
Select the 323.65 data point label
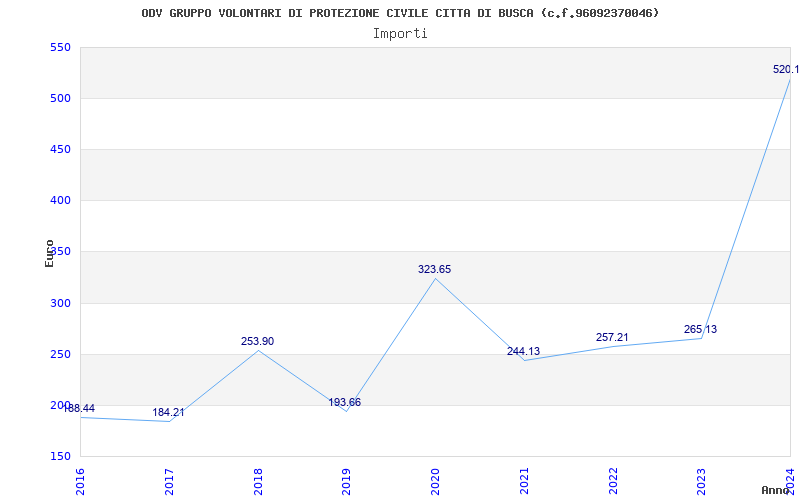[434, 269]
